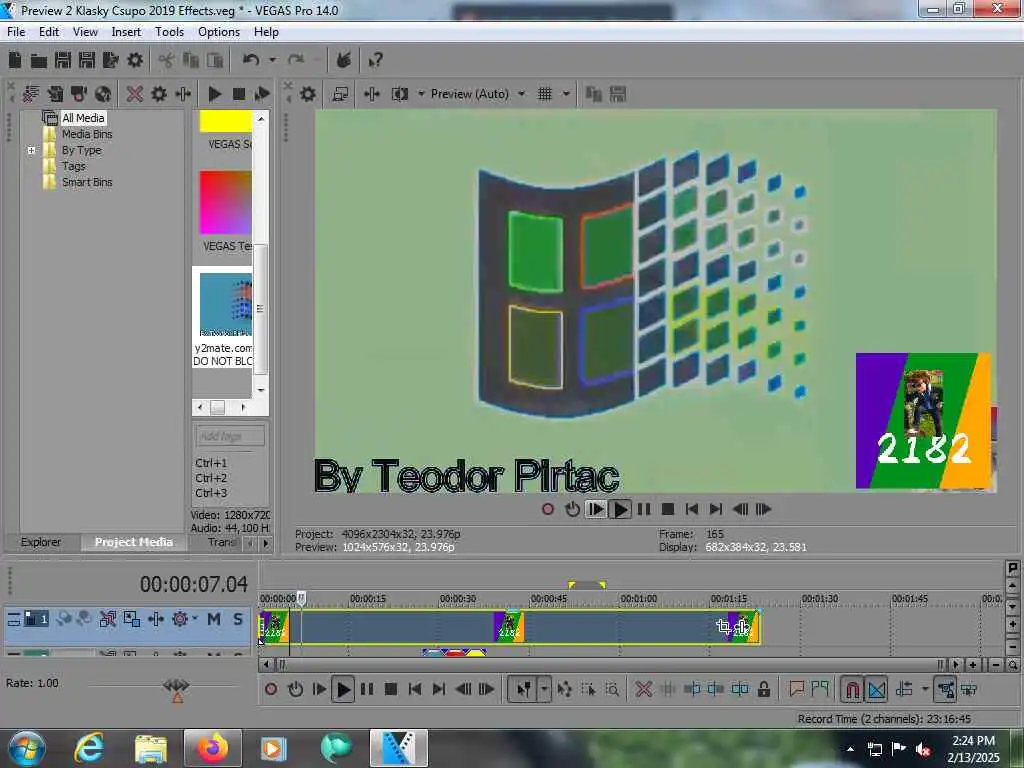Open the Save As dialog

86,61
